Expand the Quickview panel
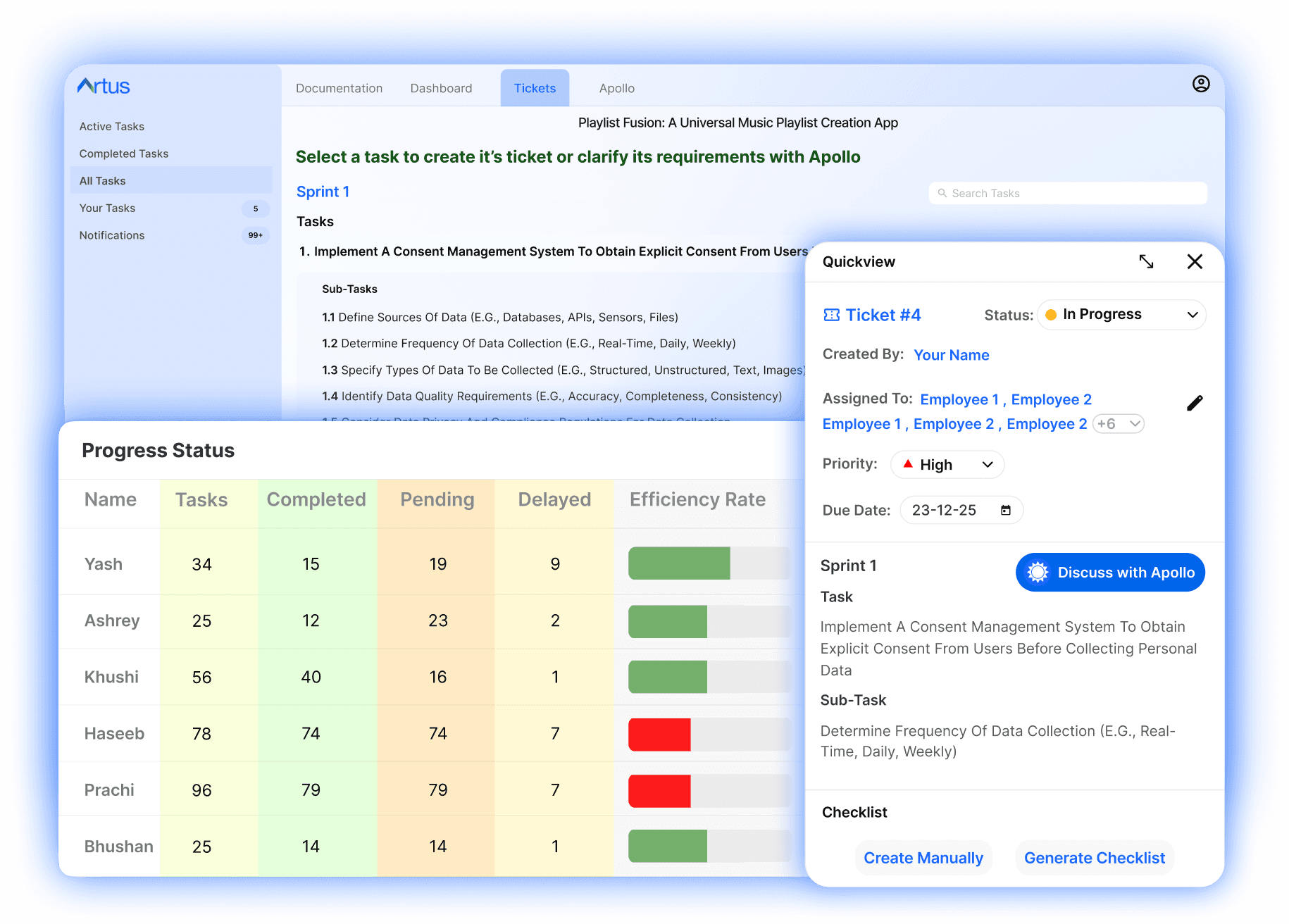The width and height of the screenshot is (1289, 924). click(x=1146, y=261)
